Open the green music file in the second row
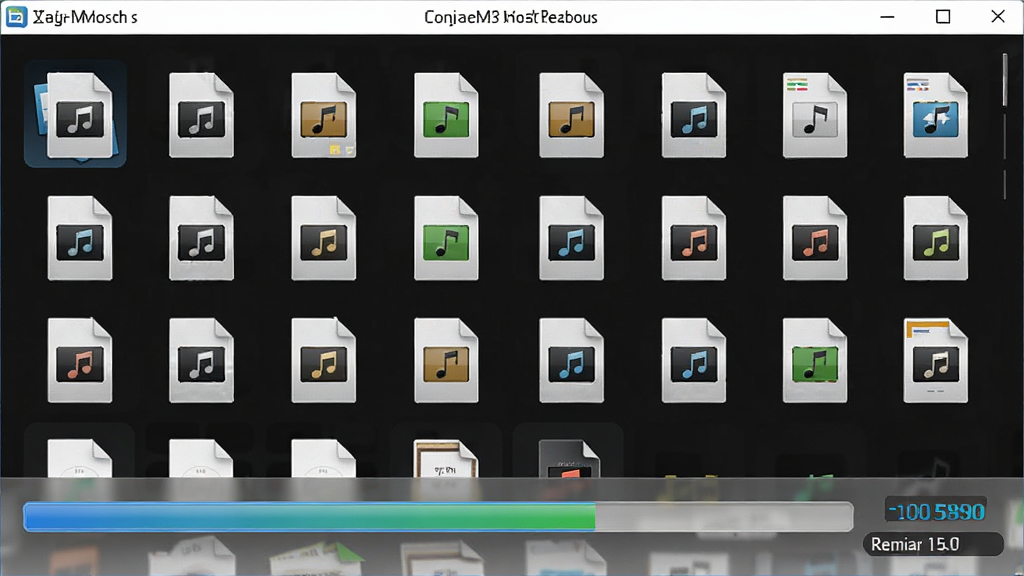This screenshot has height=576, width=1024. [x=446, y=238]
